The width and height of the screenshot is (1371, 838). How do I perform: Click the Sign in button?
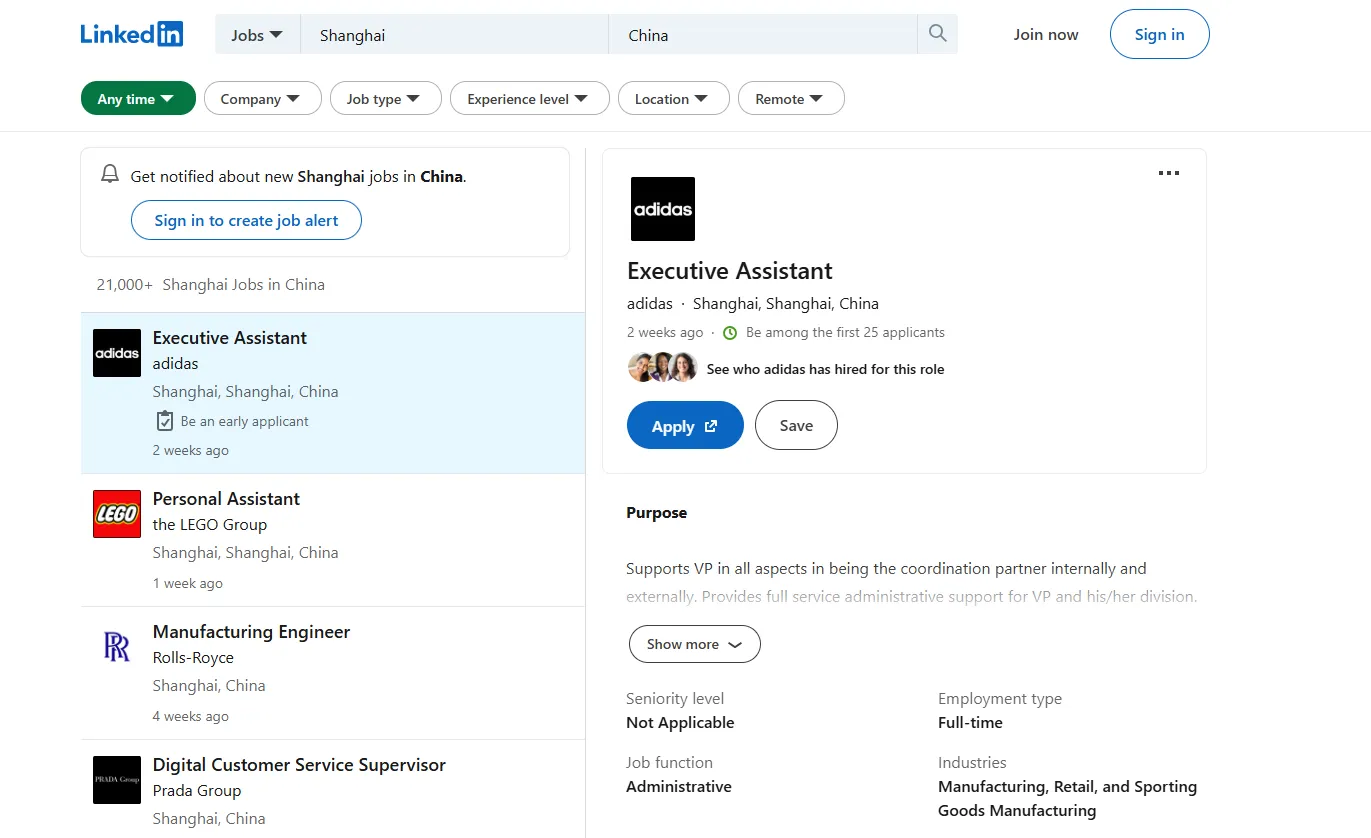1160,34
